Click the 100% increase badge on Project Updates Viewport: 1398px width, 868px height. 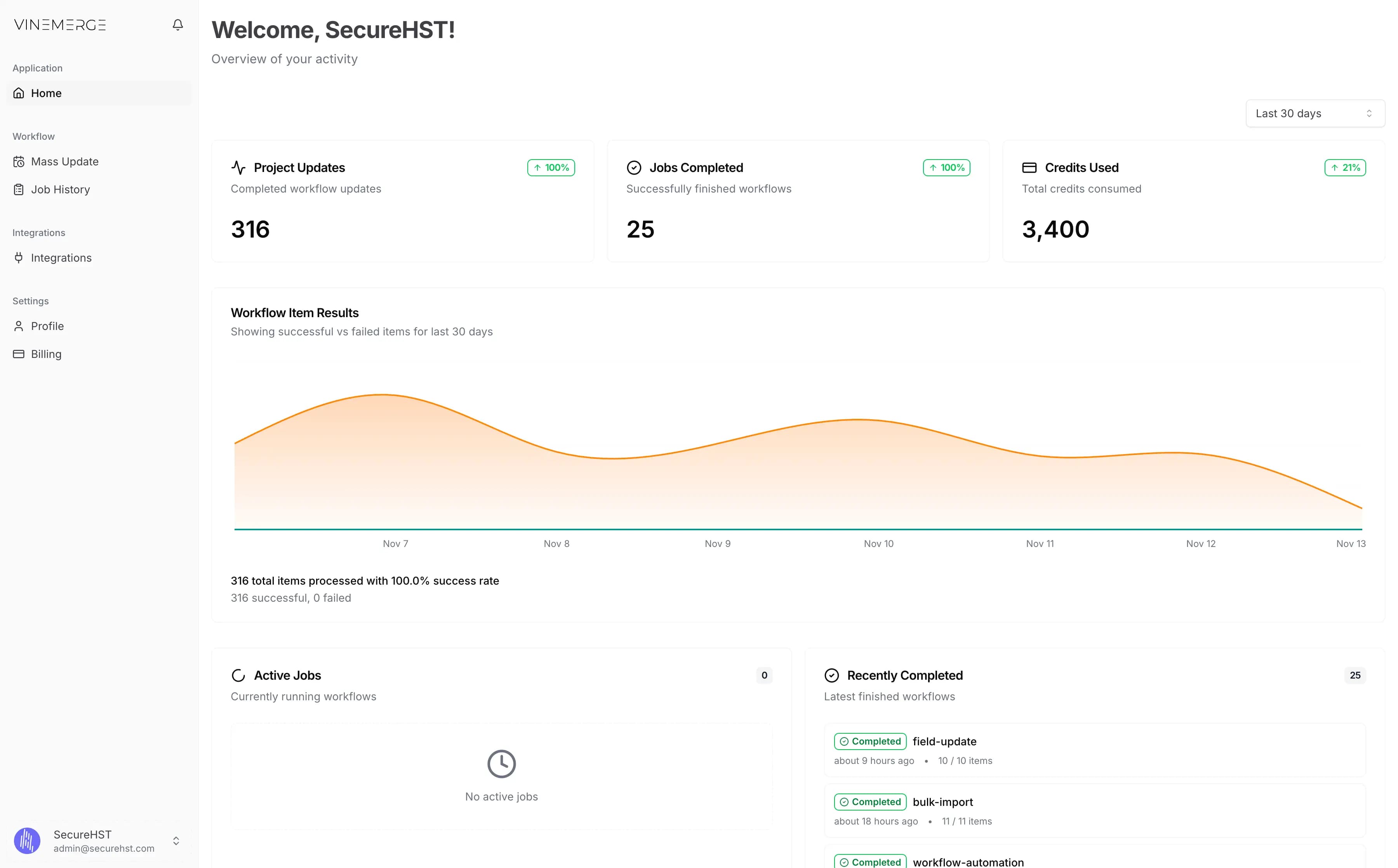pos(551,167)
